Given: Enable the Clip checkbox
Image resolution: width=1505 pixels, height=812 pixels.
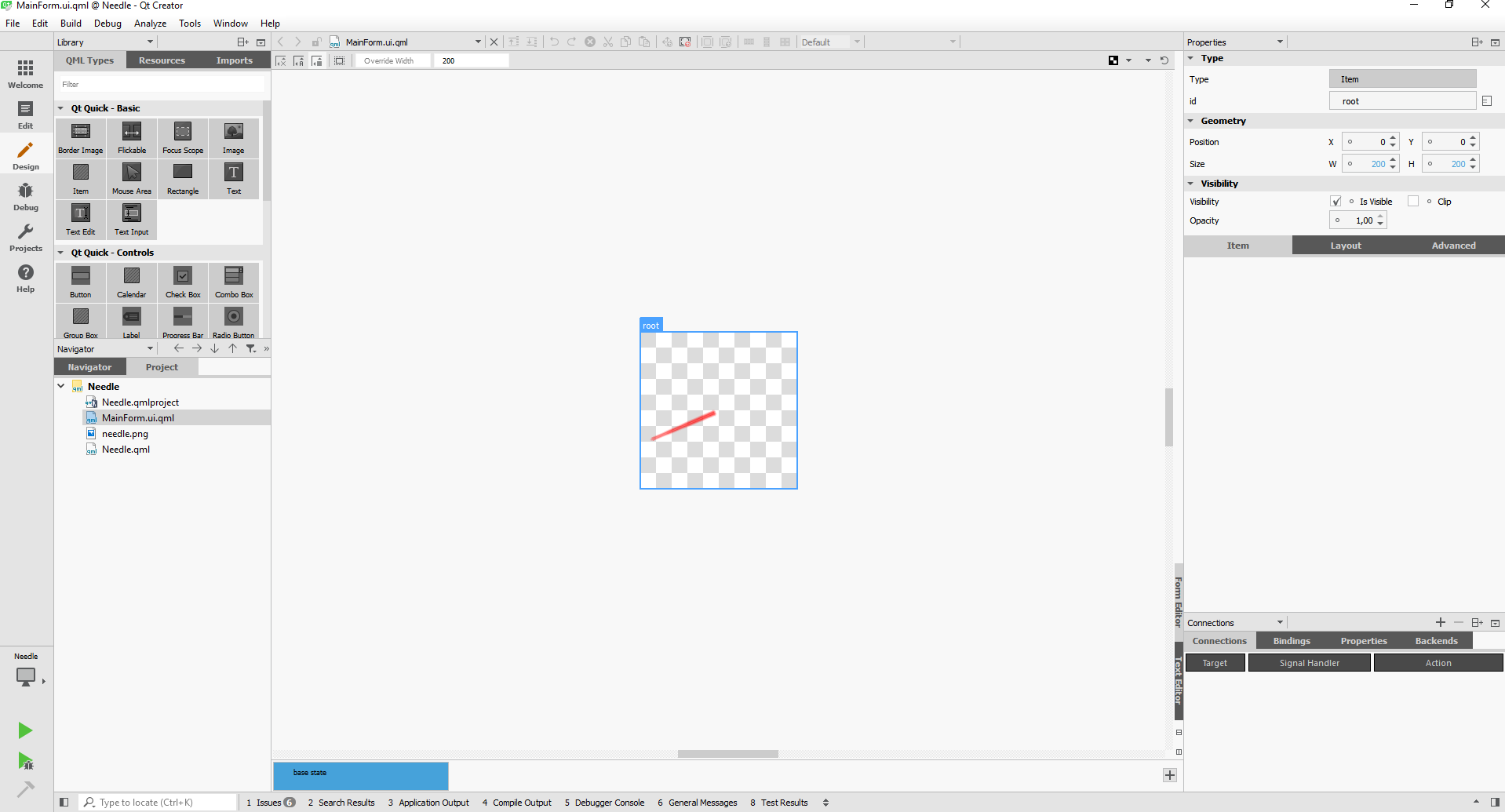Looking at the screenshot, I should pos(1413,202).
